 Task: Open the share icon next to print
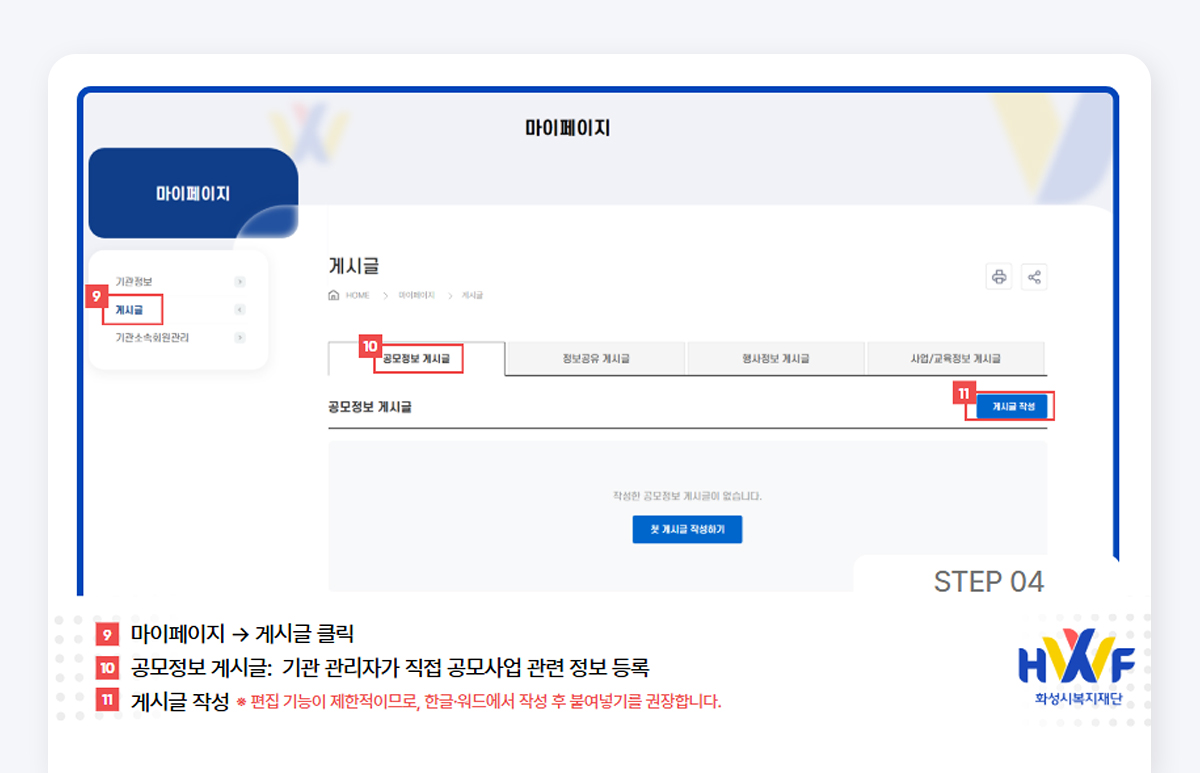[1035, 277]
